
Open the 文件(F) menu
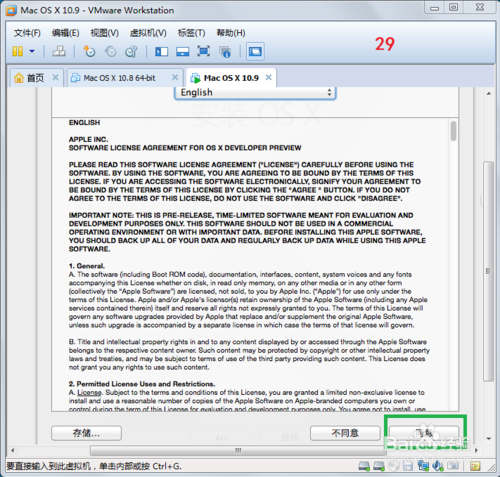point(27,33)
